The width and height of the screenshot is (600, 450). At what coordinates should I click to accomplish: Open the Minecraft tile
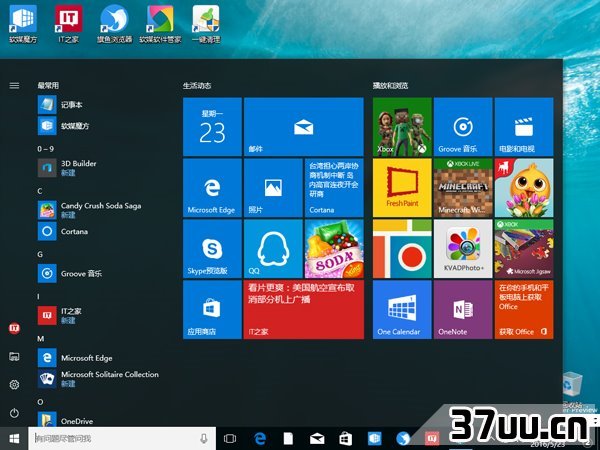click(x=463, y=188)
